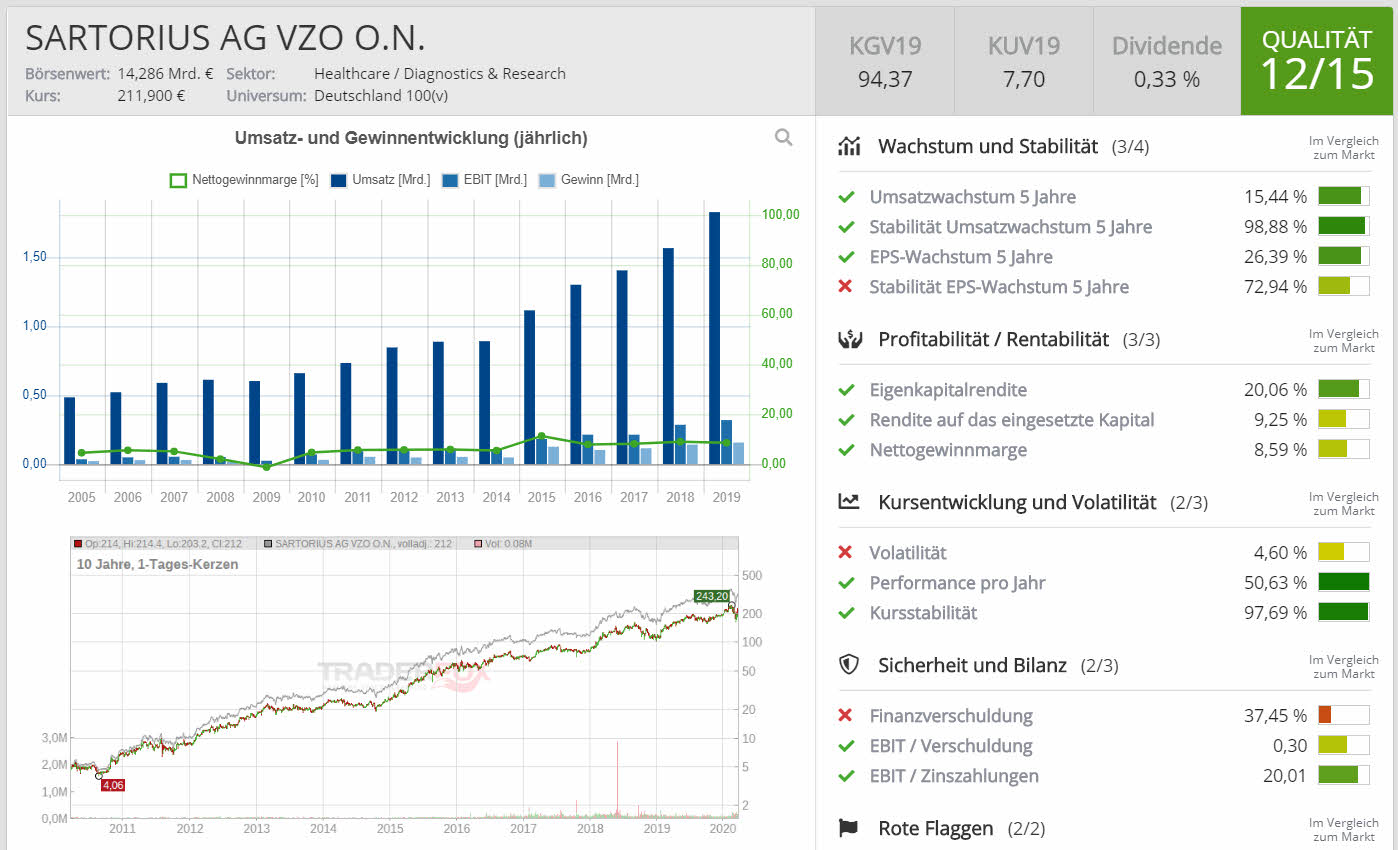Click the magnifier zoom icon above chart

click(784, 138)
